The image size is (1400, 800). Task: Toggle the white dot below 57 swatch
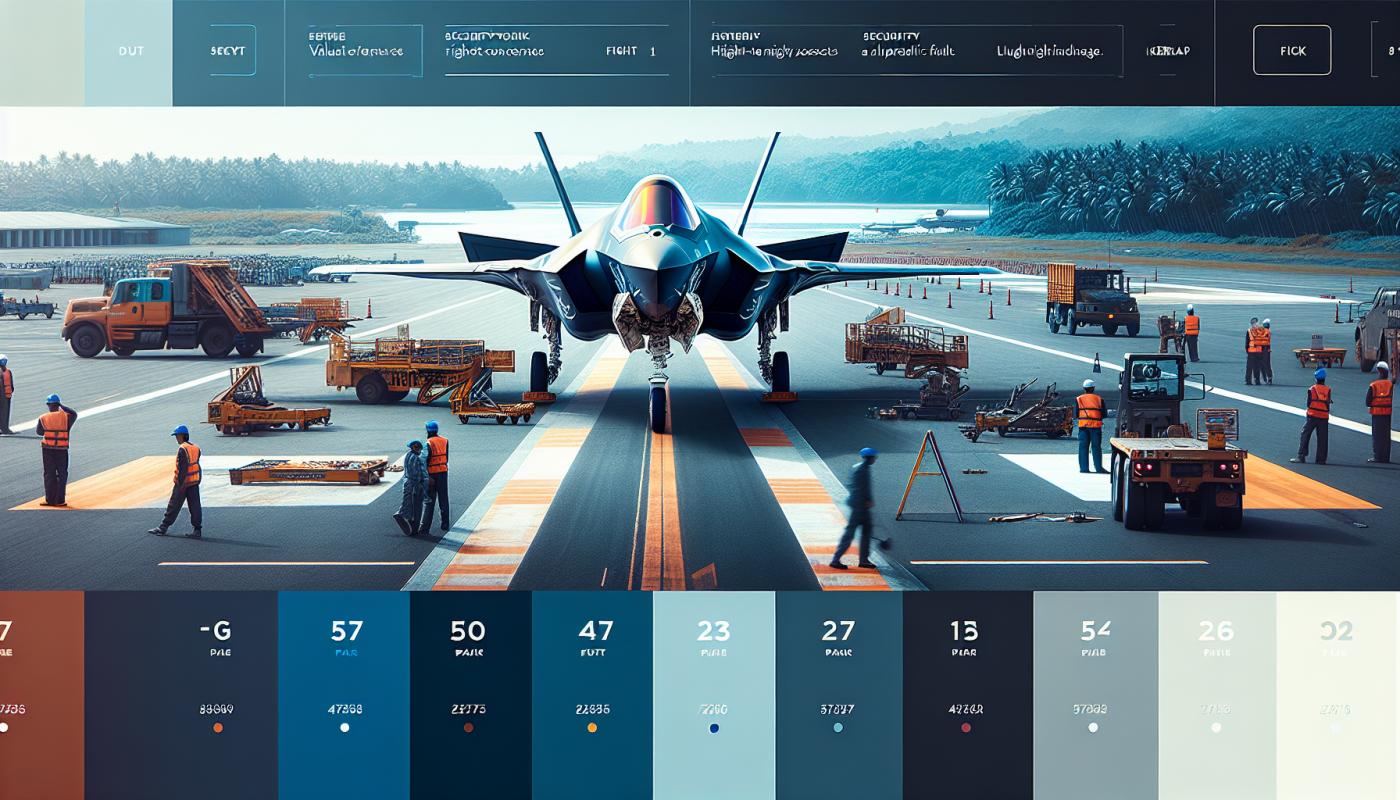[345, 728]
